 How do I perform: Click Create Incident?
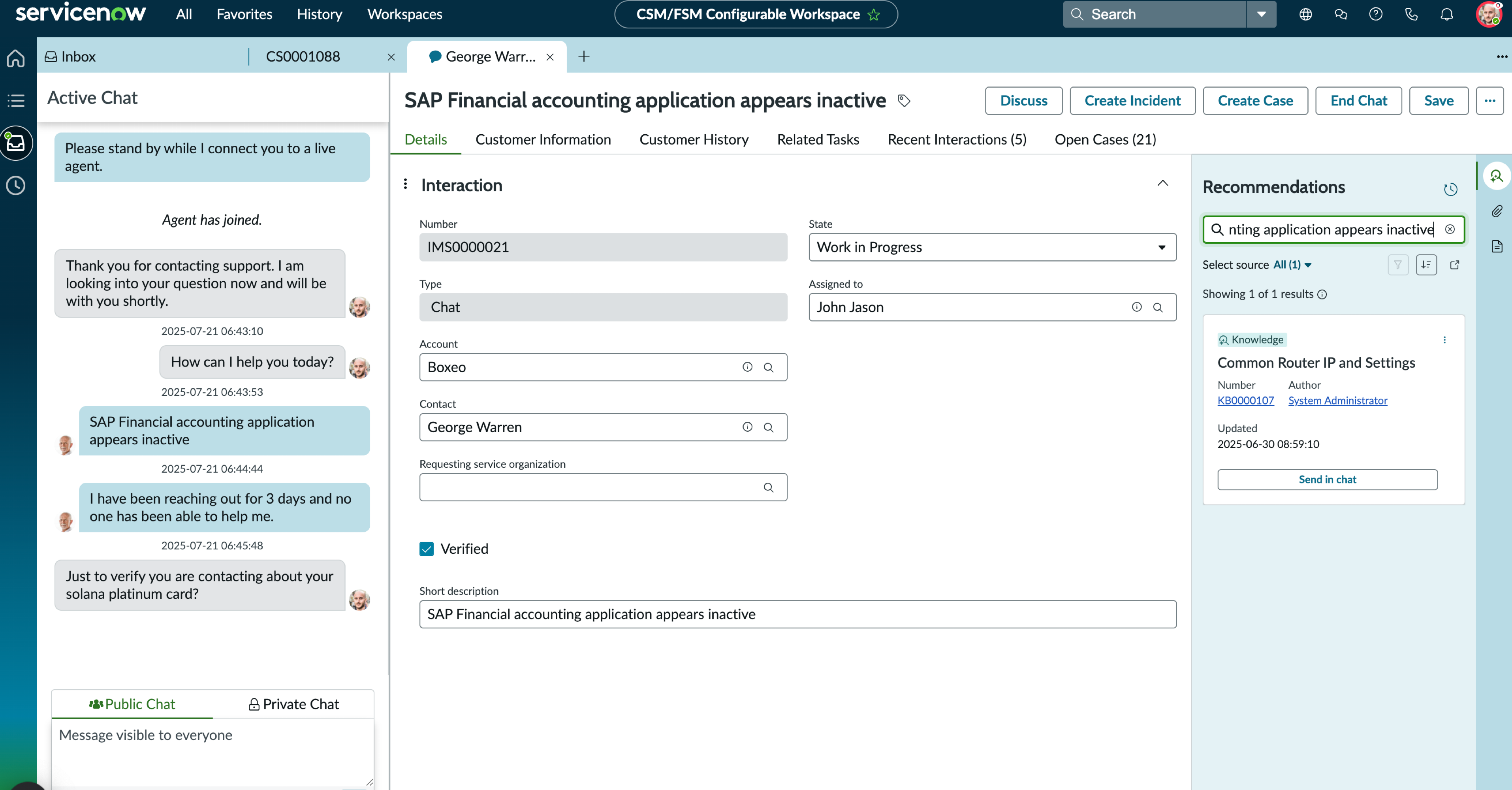pos(1132,101)
